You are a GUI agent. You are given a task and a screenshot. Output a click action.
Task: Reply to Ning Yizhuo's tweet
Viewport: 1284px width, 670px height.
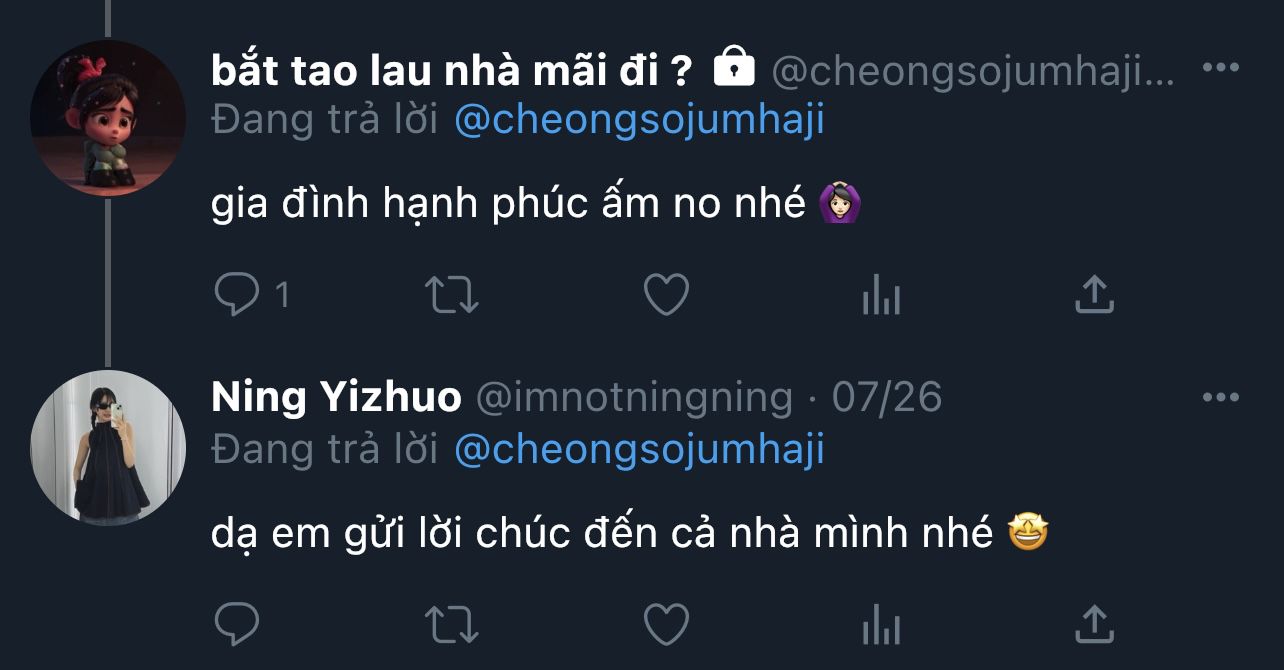click(237, 625)
